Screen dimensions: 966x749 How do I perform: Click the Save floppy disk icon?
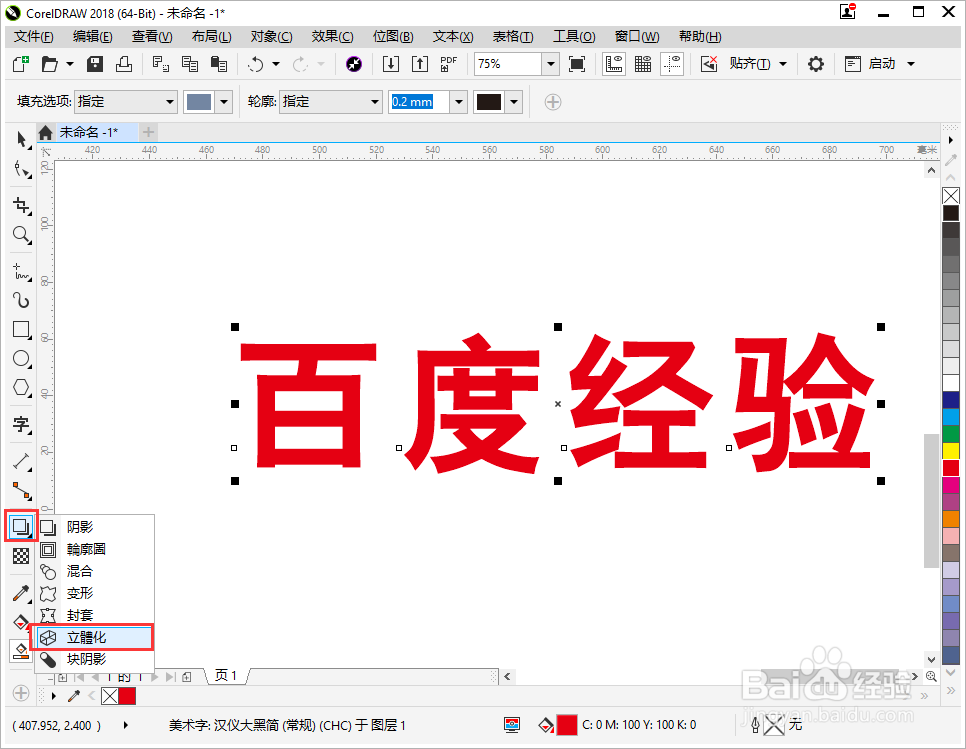tap(95, 63)
